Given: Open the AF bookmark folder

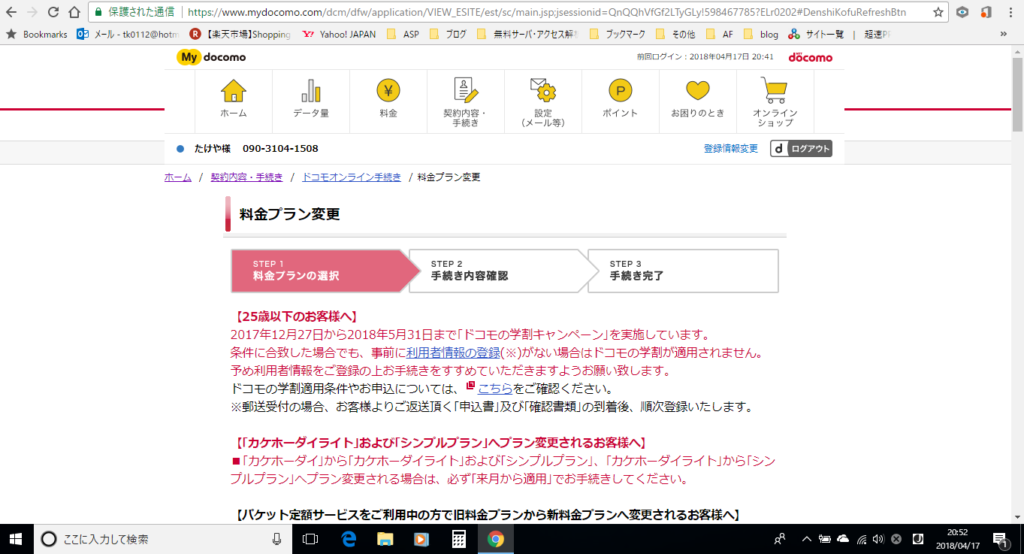Looking at the screenshot, I should click(720, 34).
